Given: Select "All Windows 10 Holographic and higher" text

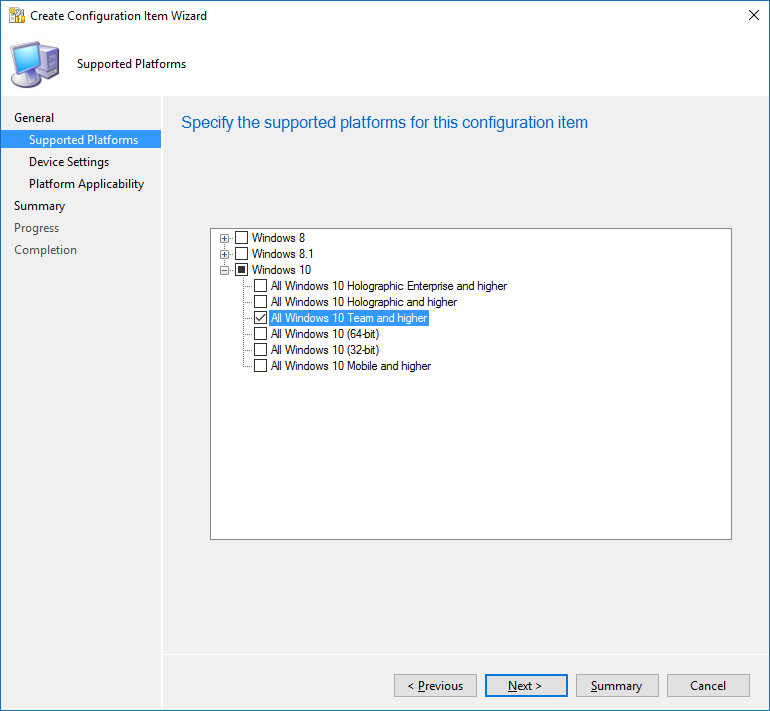Looking at the screenshot, I should pyautogui.click(x=364, y=301).
